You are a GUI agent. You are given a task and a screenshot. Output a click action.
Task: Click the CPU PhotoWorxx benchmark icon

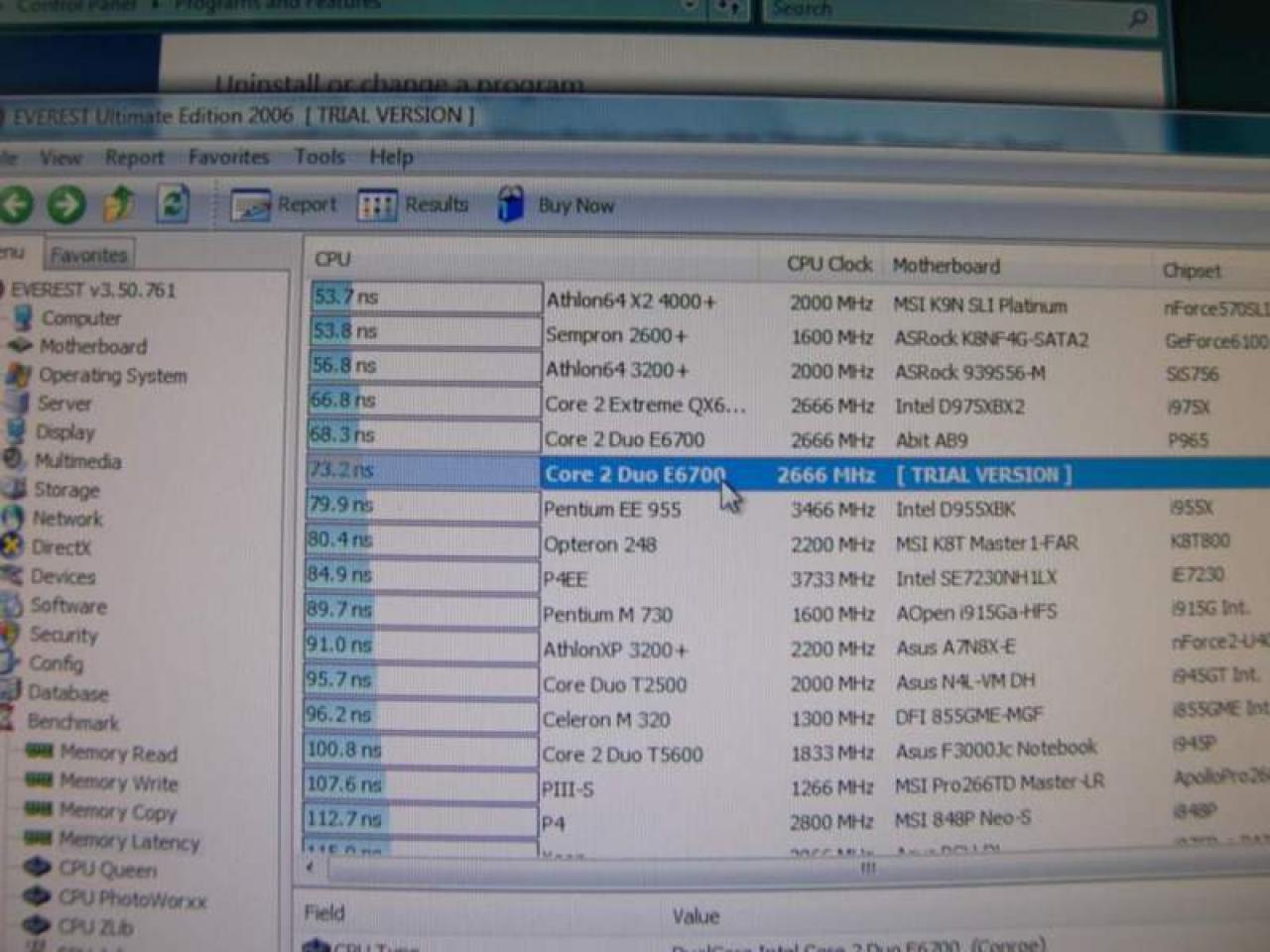pos(37,896)
